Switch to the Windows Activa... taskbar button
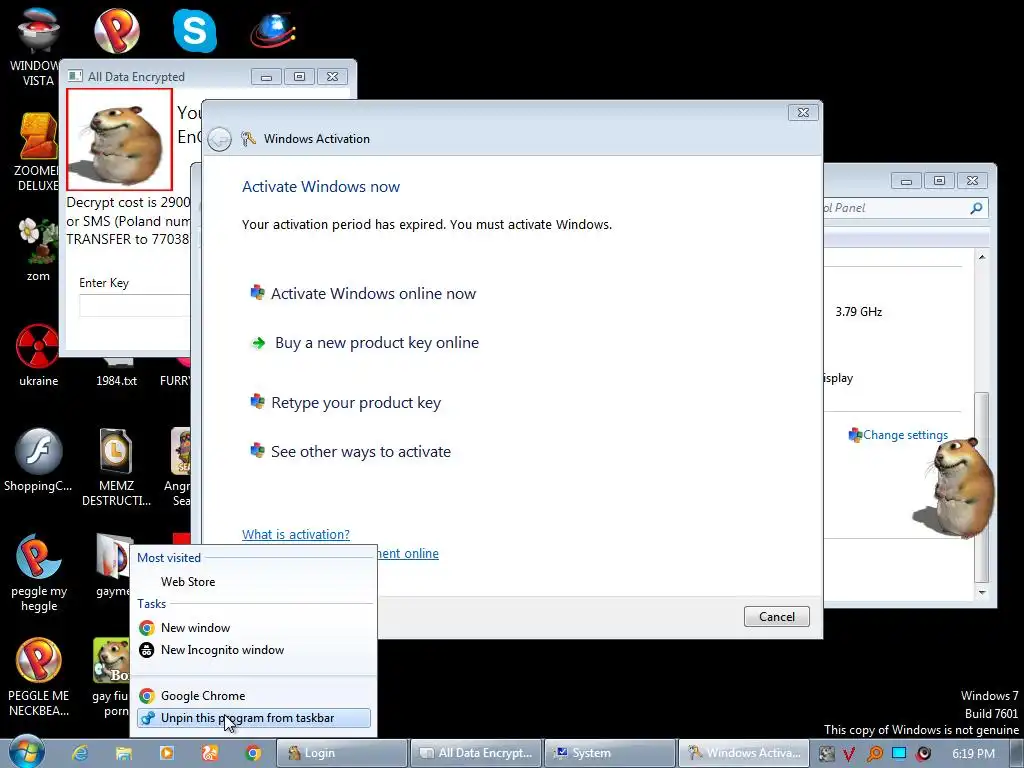 coord(744,753)
